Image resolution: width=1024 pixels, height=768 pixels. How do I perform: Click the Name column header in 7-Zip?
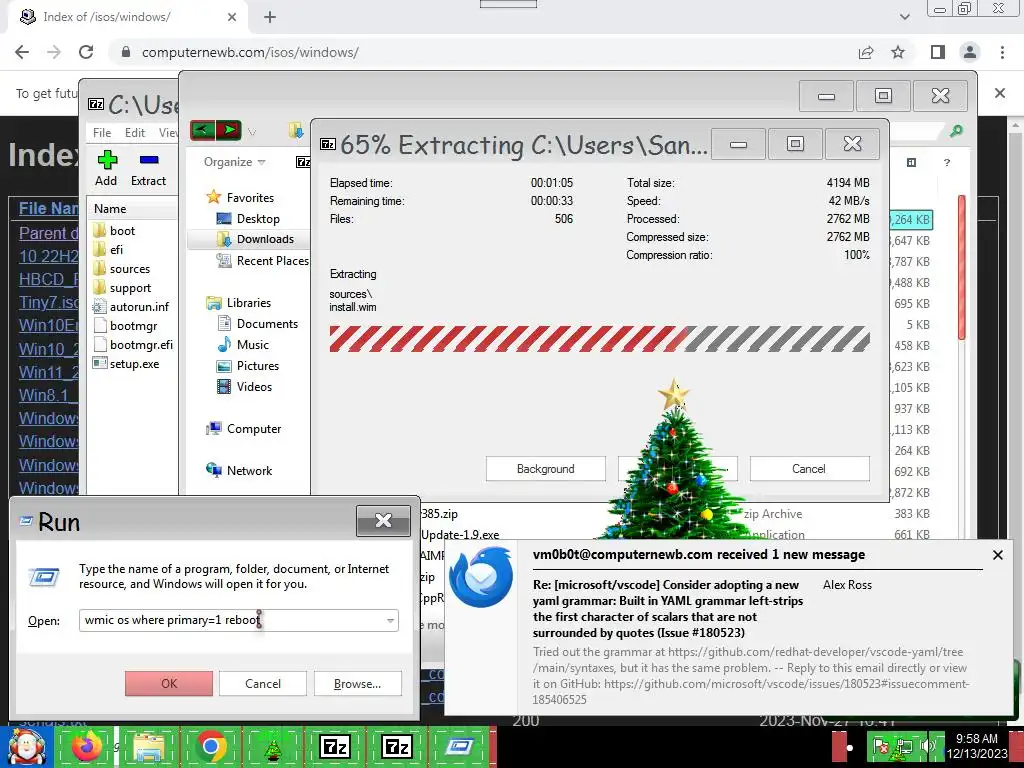tap(110, 209)
